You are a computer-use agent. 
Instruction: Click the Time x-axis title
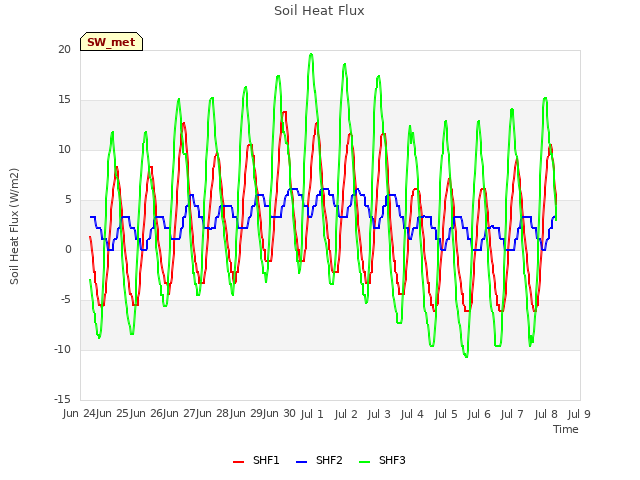[566, 429]
